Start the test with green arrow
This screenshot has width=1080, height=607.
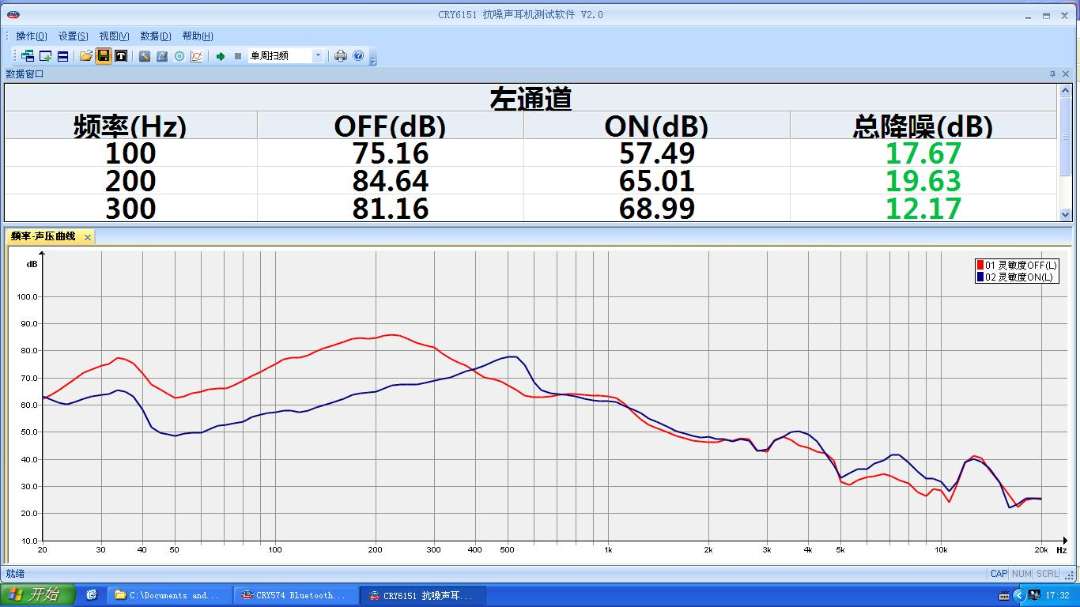click(x=220, y=56)
